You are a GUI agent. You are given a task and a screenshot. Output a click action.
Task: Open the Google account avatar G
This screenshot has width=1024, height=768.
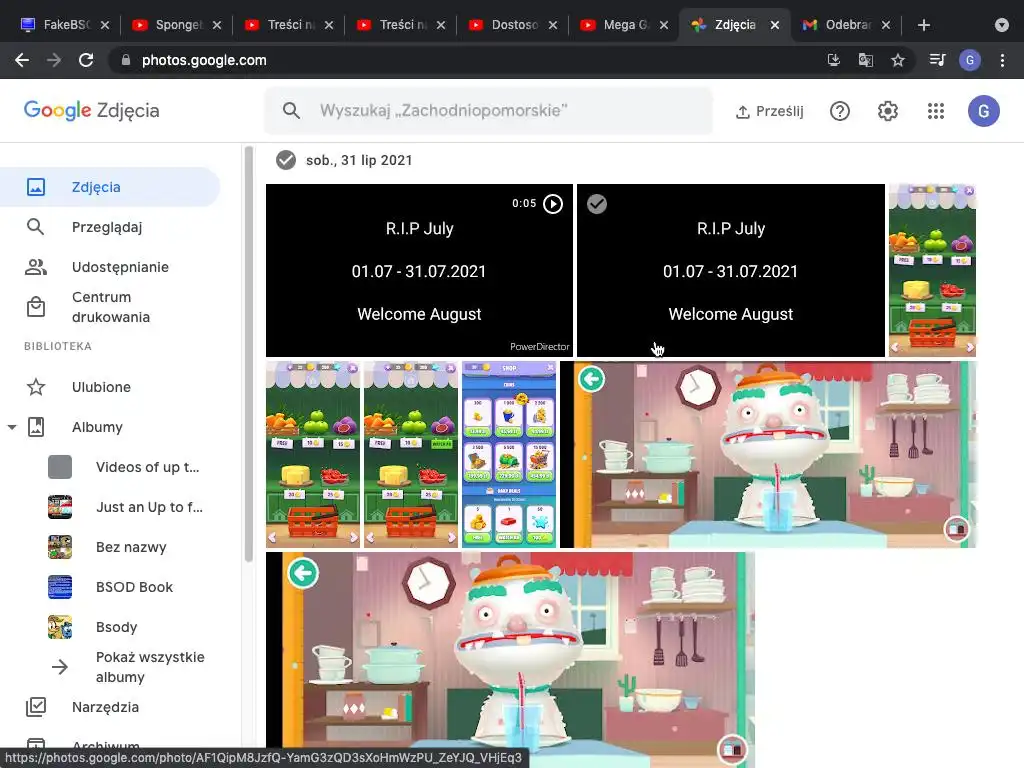pyautogui.click(x=984, y=111)
